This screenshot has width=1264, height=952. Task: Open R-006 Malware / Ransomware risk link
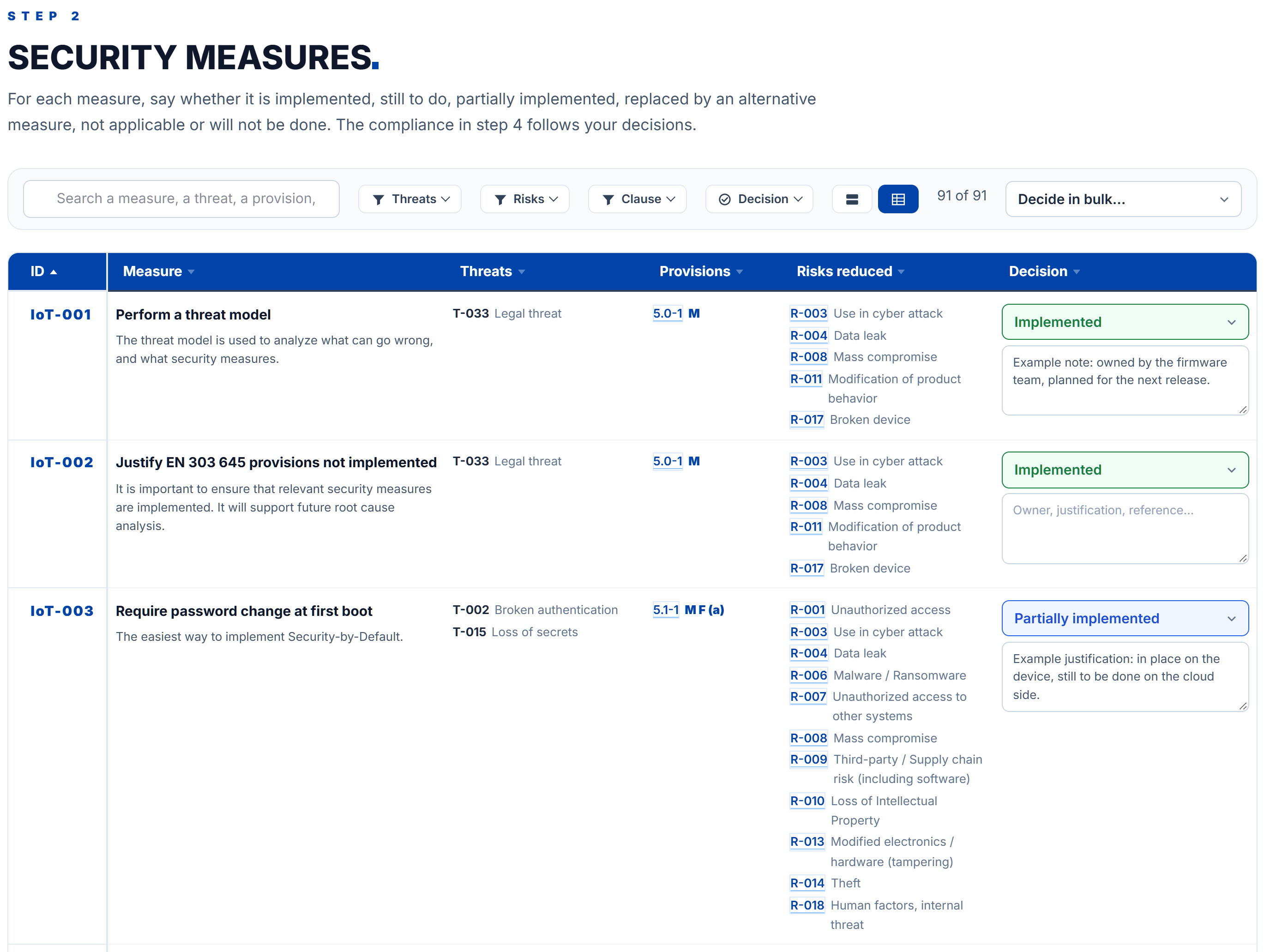[x=808, y=675]
